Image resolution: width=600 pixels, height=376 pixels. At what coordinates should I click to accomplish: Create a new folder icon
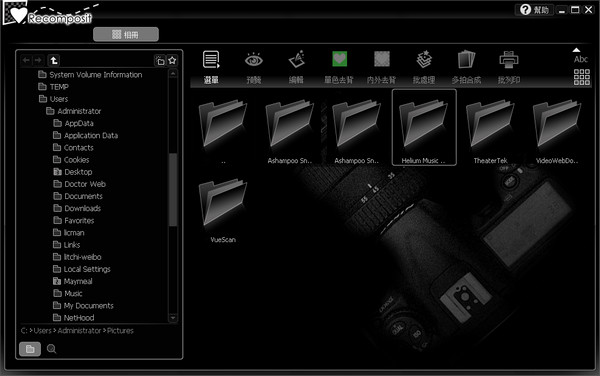click(x=160, y=61)
